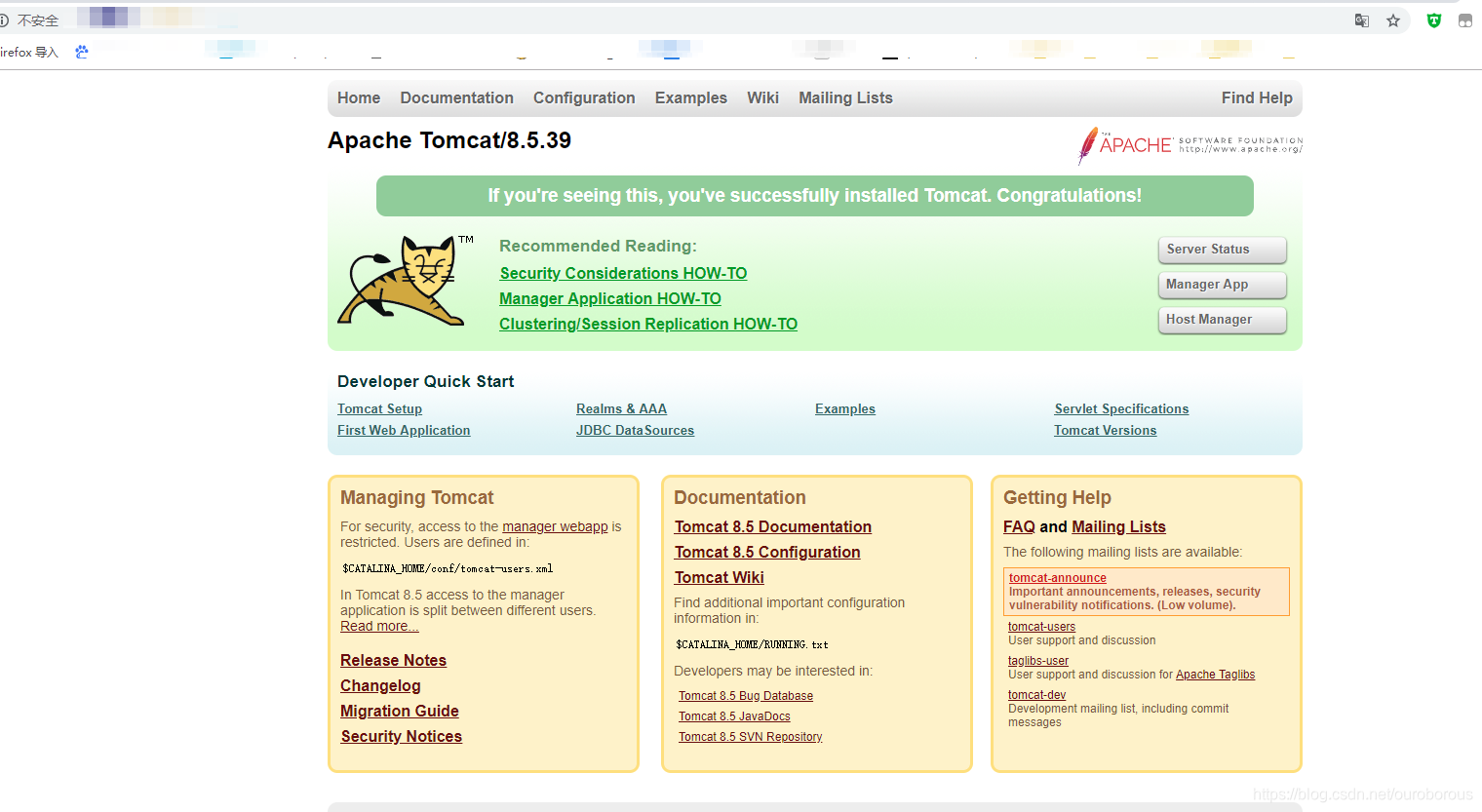
Task: Open the Tomcat Versions link
Action: [x=1105, y=431]
